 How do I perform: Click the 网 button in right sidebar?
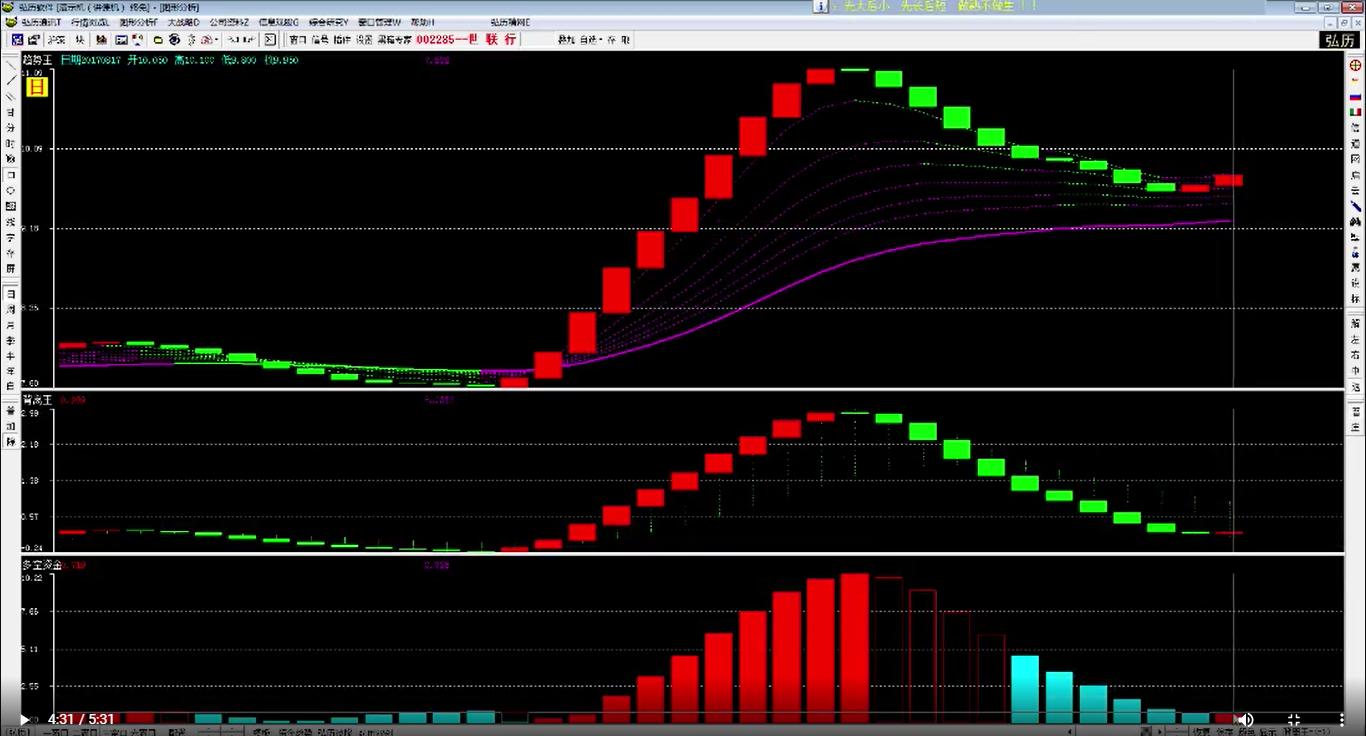click(1356, 159)
